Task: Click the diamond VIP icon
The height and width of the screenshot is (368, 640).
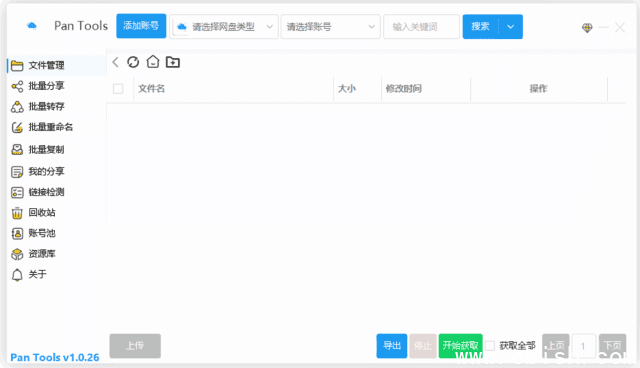Action: 587,28
